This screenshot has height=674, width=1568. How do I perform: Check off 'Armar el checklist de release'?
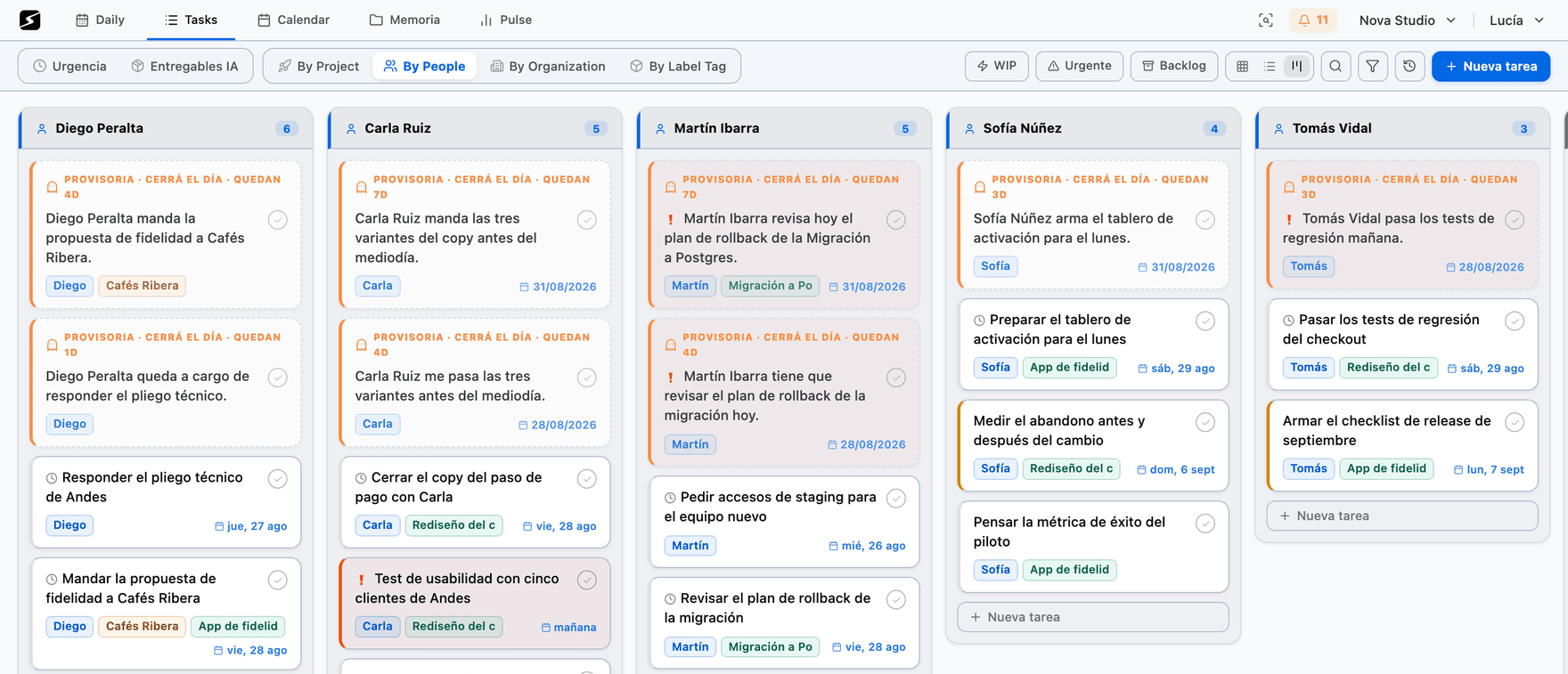[1515, 423]
